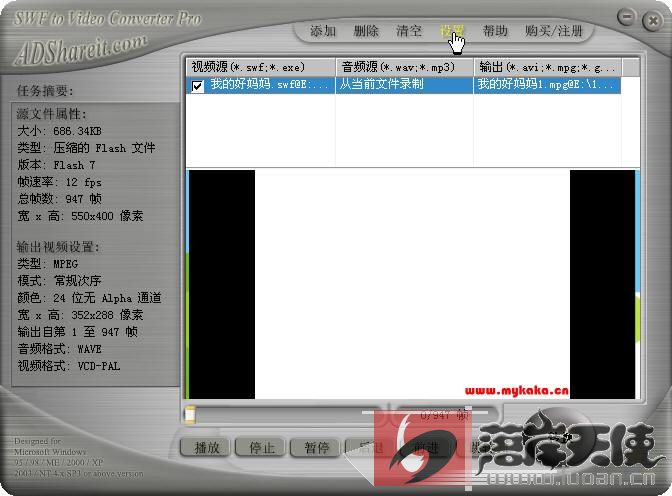The height and width of the screenshot is (496, 672).
Task: Click the www.mykaka.cn link in preview
Action: 516,391
